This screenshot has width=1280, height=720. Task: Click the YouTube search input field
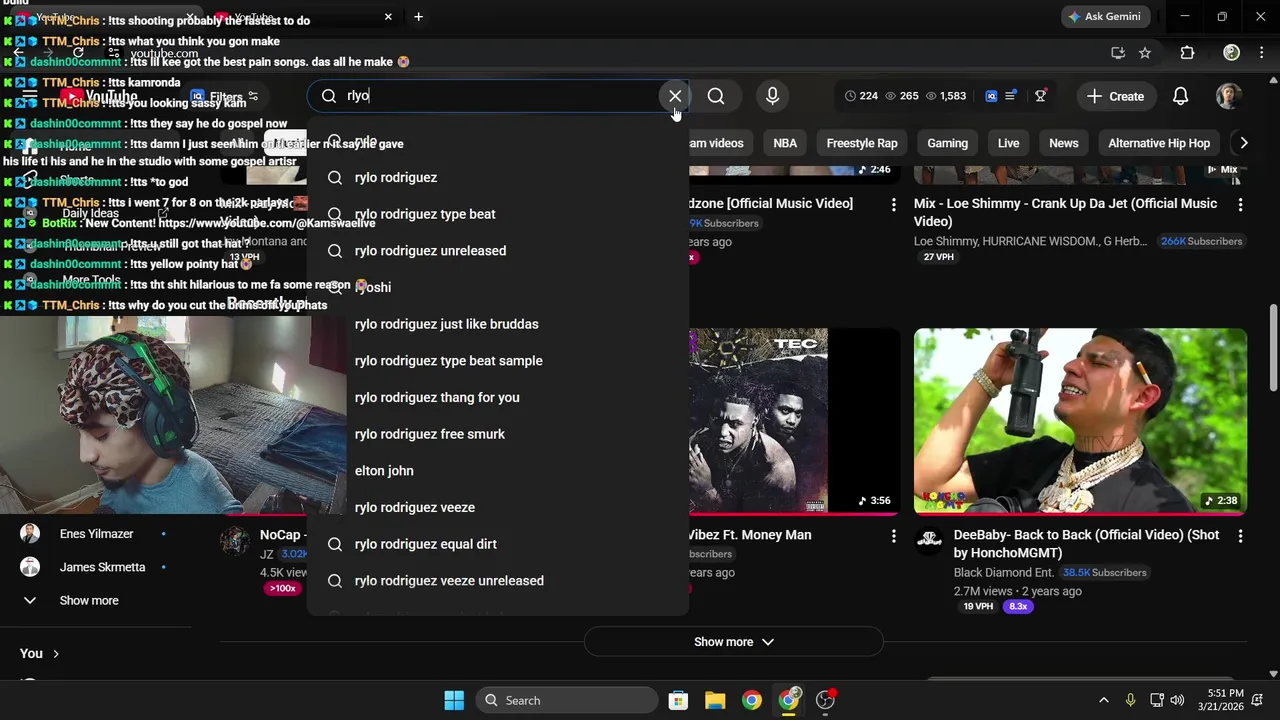tap(498, 96)
